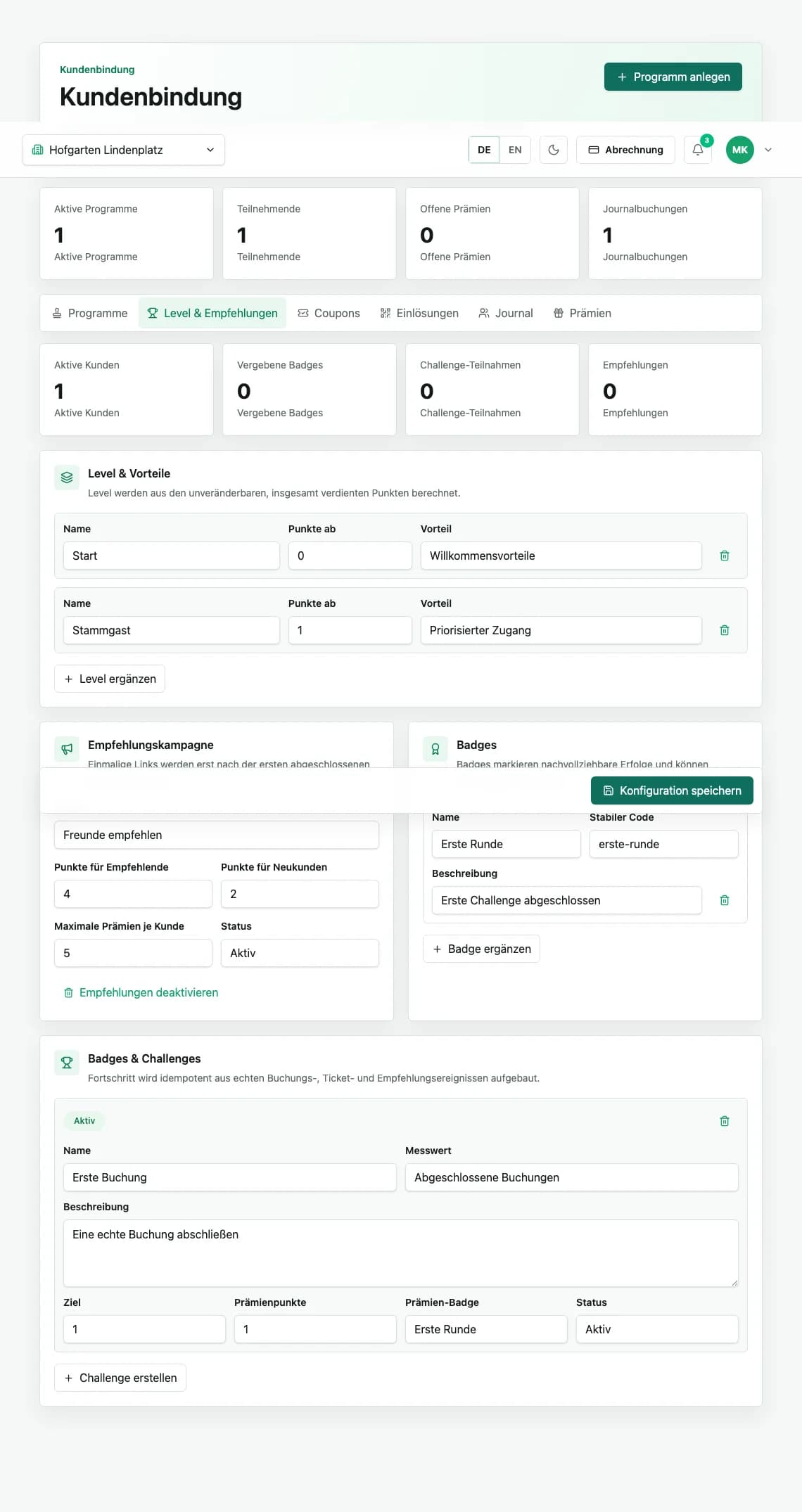
Task: Click the Aktive Programme stat card
Action: tap(127, 233)
